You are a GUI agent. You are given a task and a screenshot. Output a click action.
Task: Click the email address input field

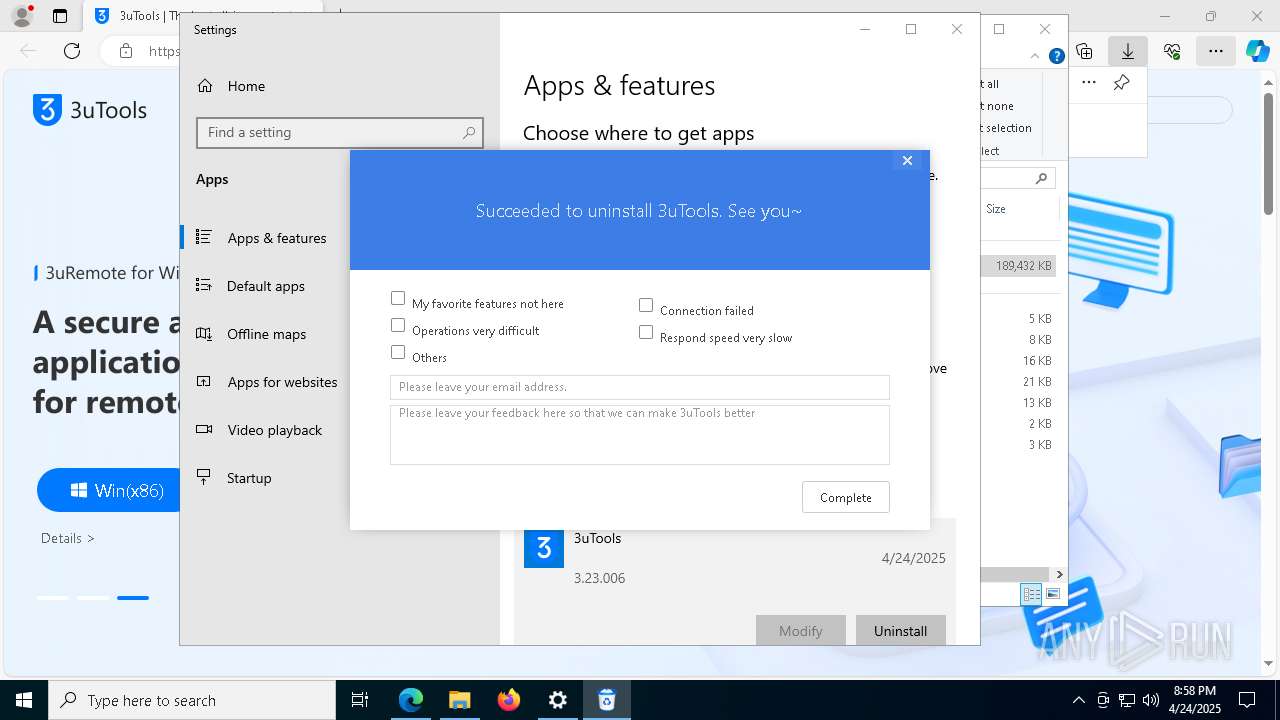[x=640, y=387]
